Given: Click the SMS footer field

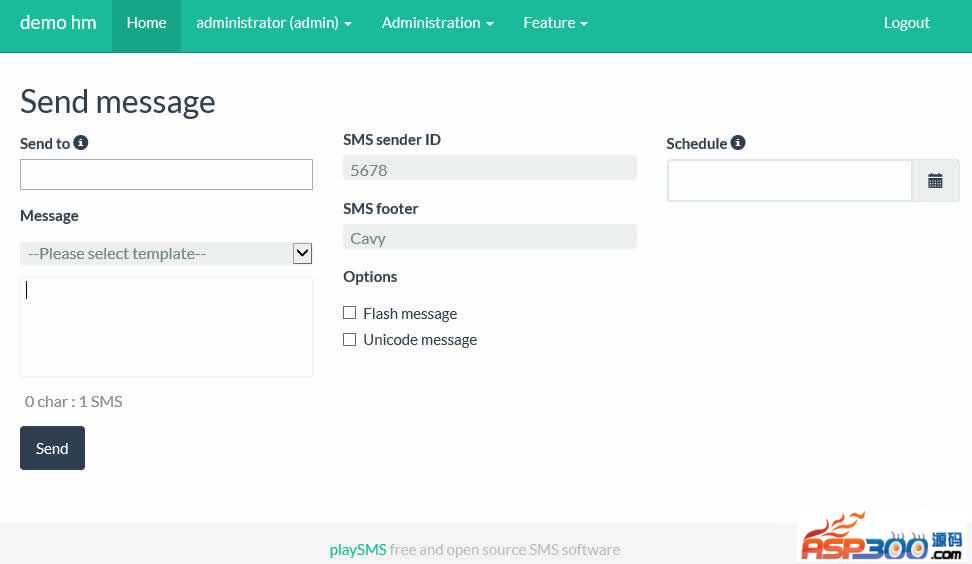Looking at the screenshot, I should [x=489, y=238].
